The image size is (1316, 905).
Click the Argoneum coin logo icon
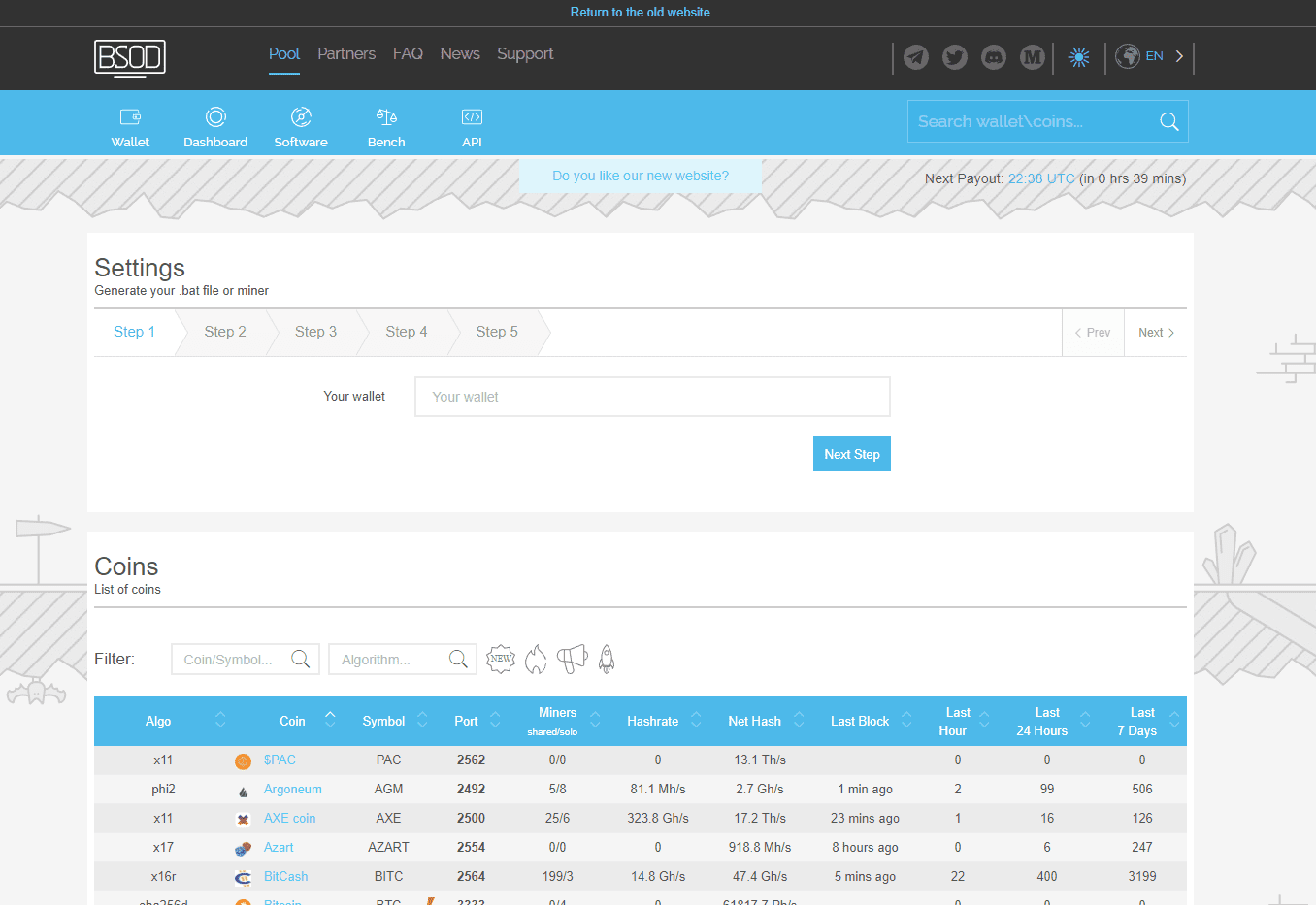(x=243, y=791)
